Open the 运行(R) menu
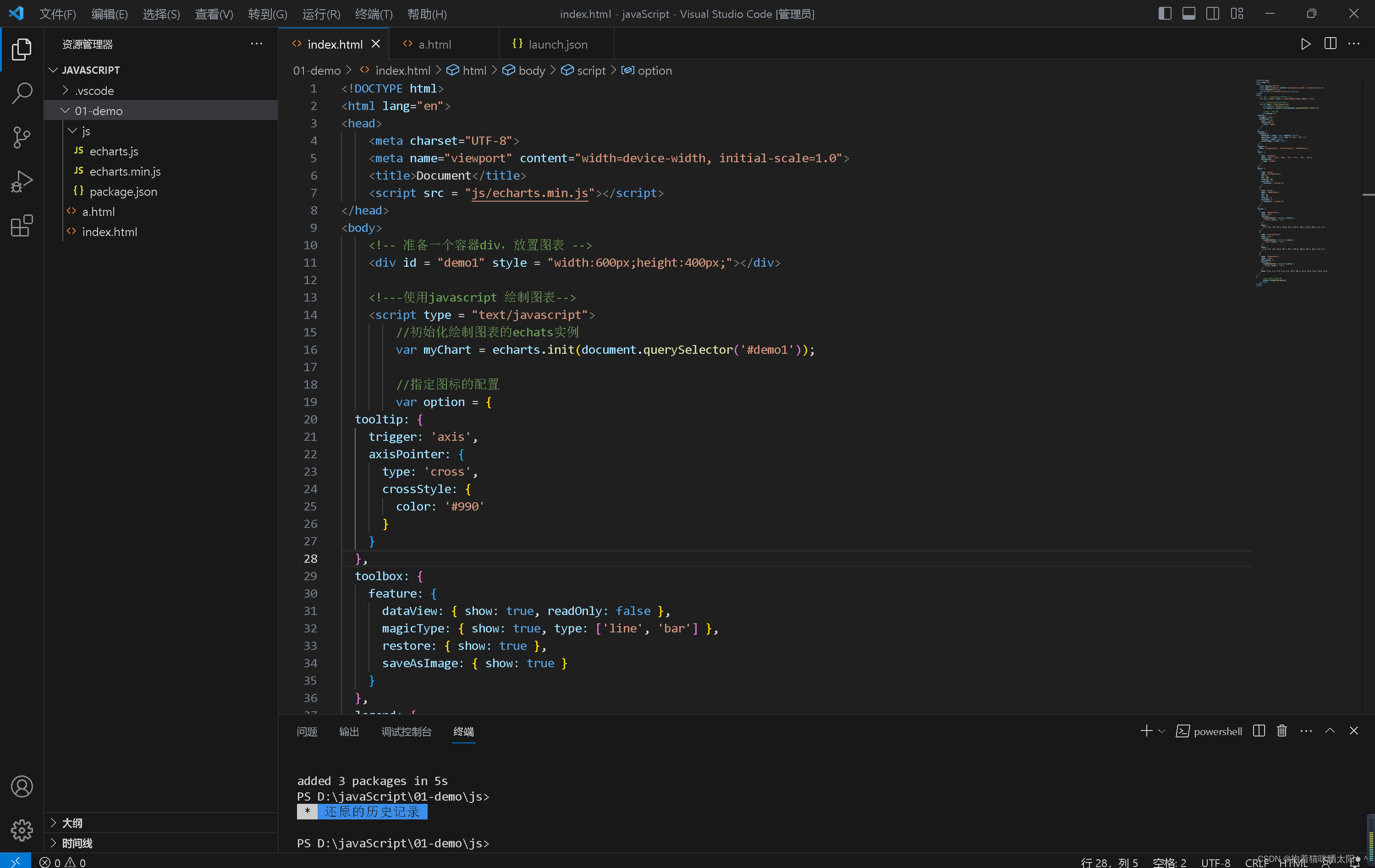Screen dimensions: 1375x868 pyautogui.click(x=320, y=14)
